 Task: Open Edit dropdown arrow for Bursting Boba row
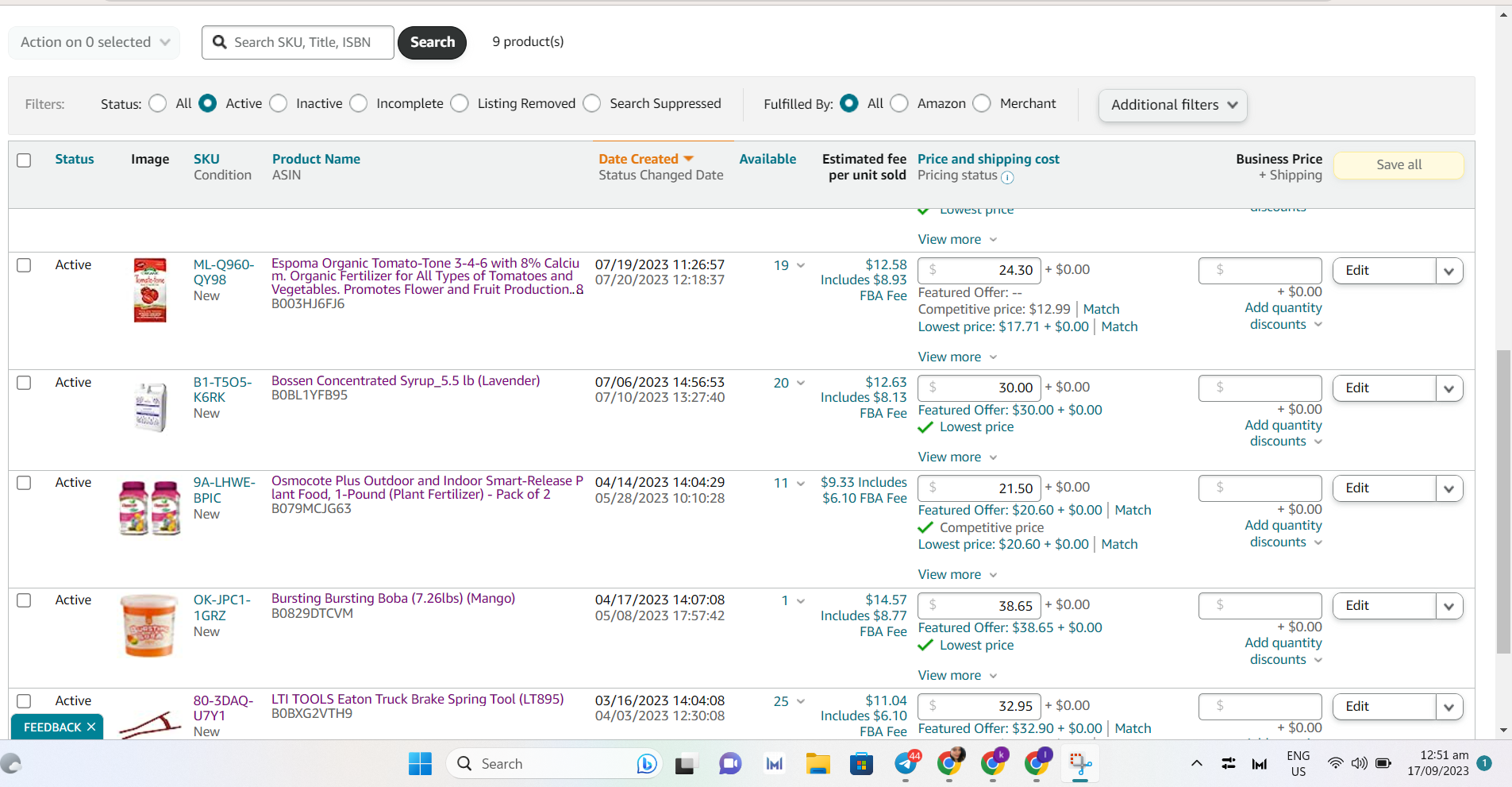coord(1449,606)
